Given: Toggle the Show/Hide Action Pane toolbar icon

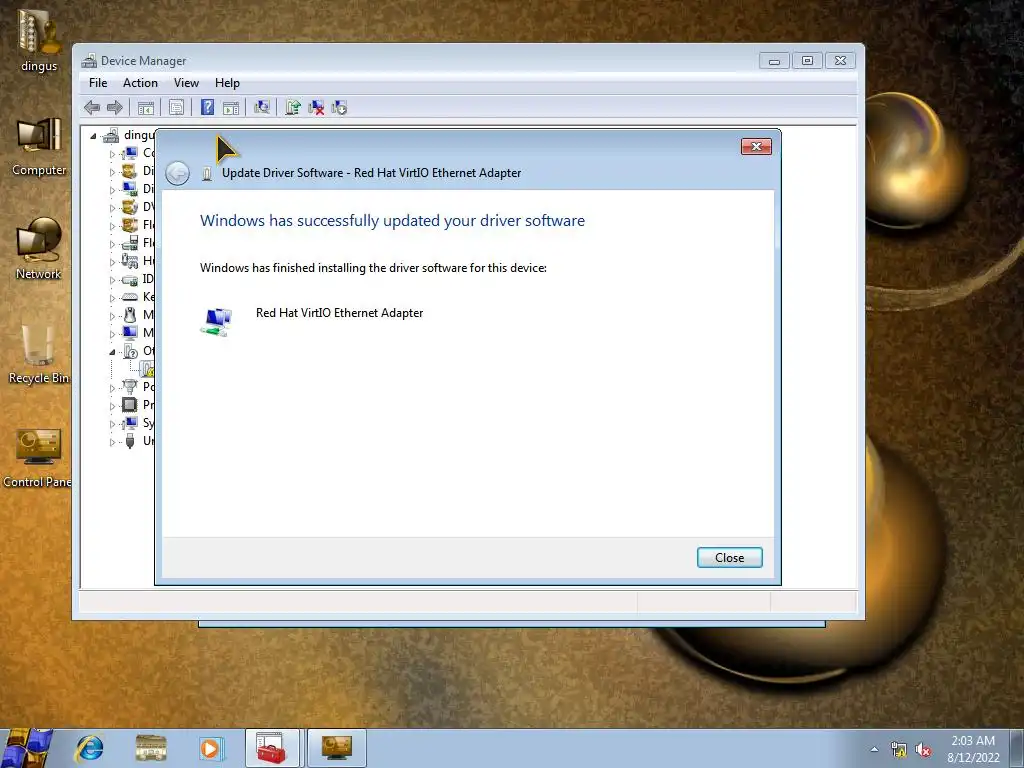Looking at the screenshot, I should (231, 108).
